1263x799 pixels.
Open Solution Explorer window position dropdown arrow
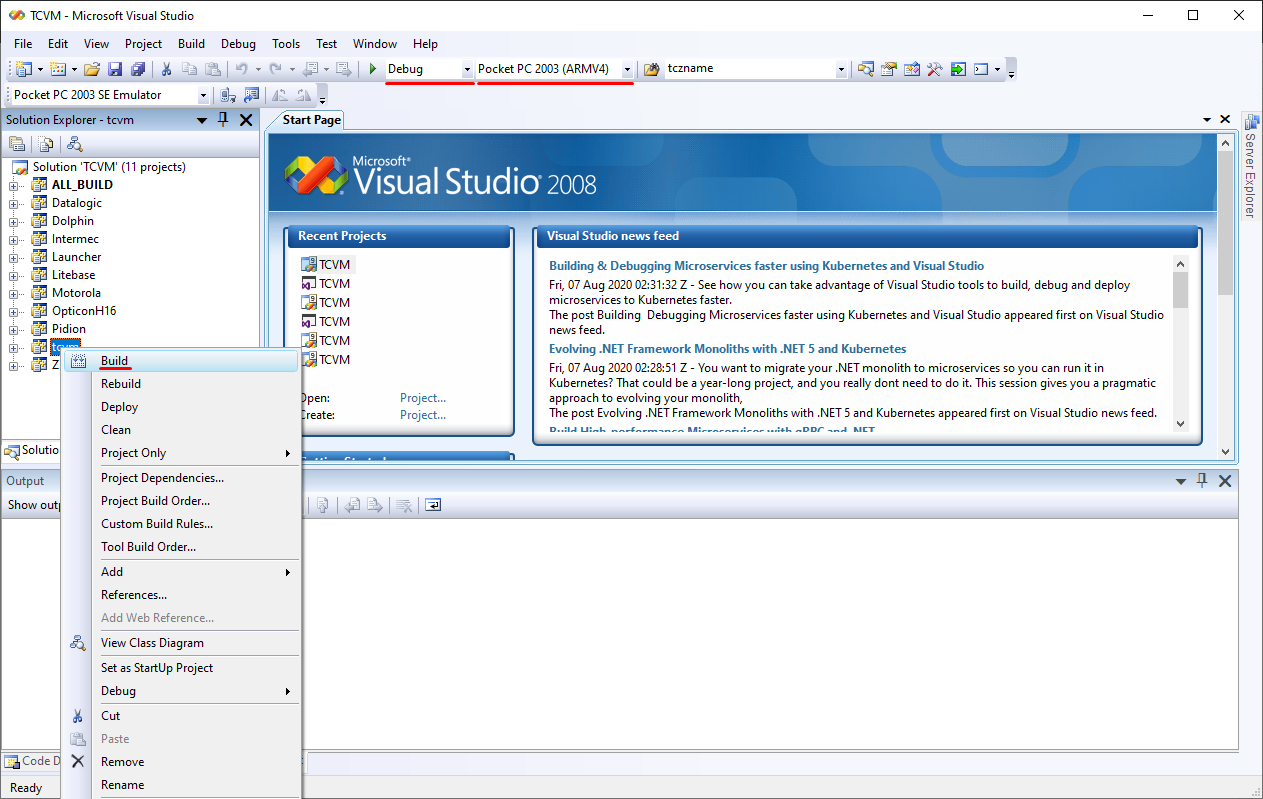tap(202, 120)
